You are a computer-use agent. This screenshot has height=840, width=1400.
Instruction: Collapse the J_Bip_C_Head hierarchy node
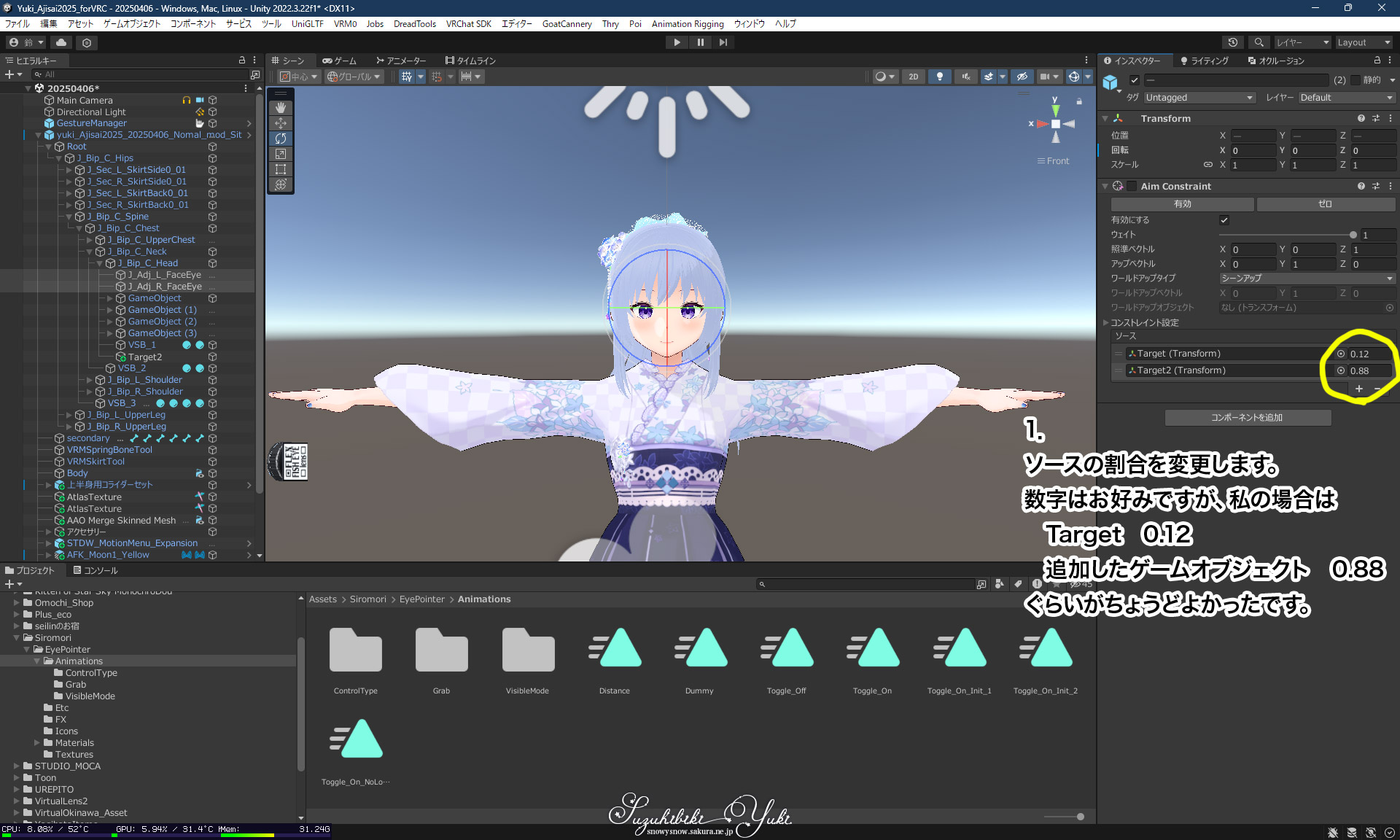click(100, 263)
